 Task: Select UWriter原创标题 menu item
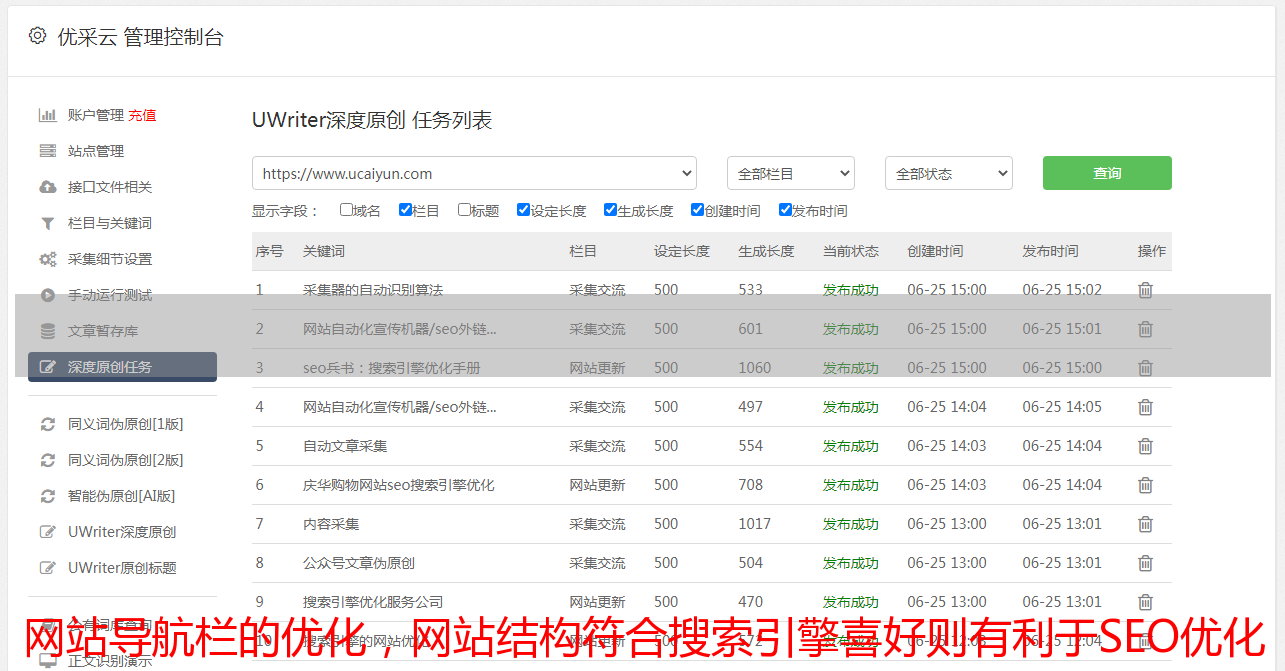coord(122,568)
